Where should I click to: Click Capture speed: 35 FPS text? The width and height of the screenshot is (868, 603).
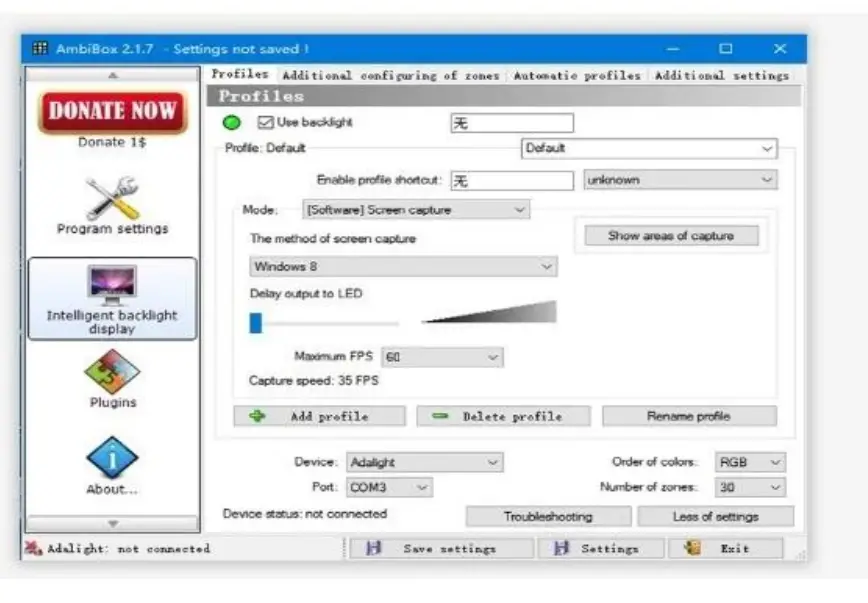pyautogui.click(x=314, y=380)
